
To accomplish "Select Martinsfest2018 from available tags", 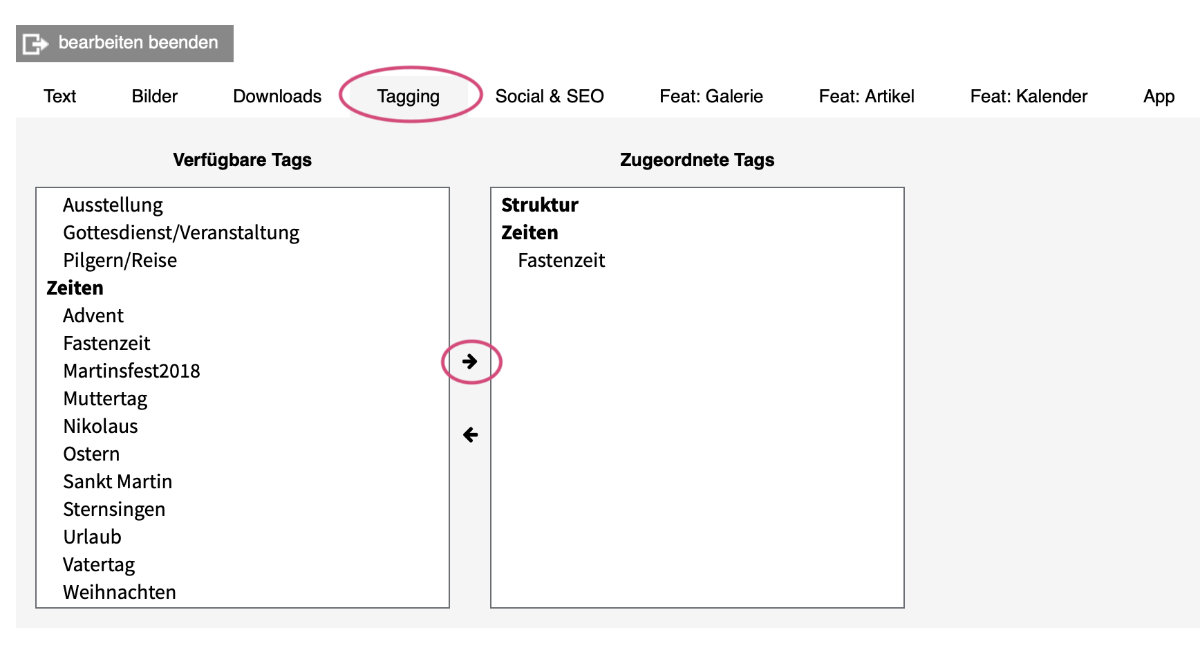I will (131, 371).
